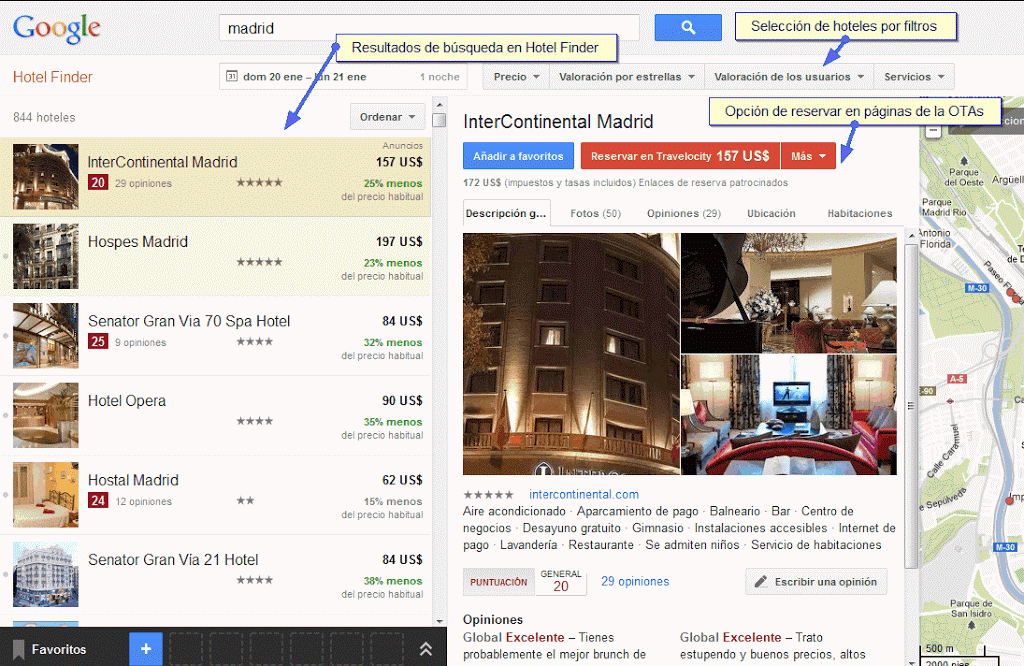Viewport: 1024px width, 666px height.
Task: Open Valoración de los usuarios dropdown
Action: click(789, 76)
